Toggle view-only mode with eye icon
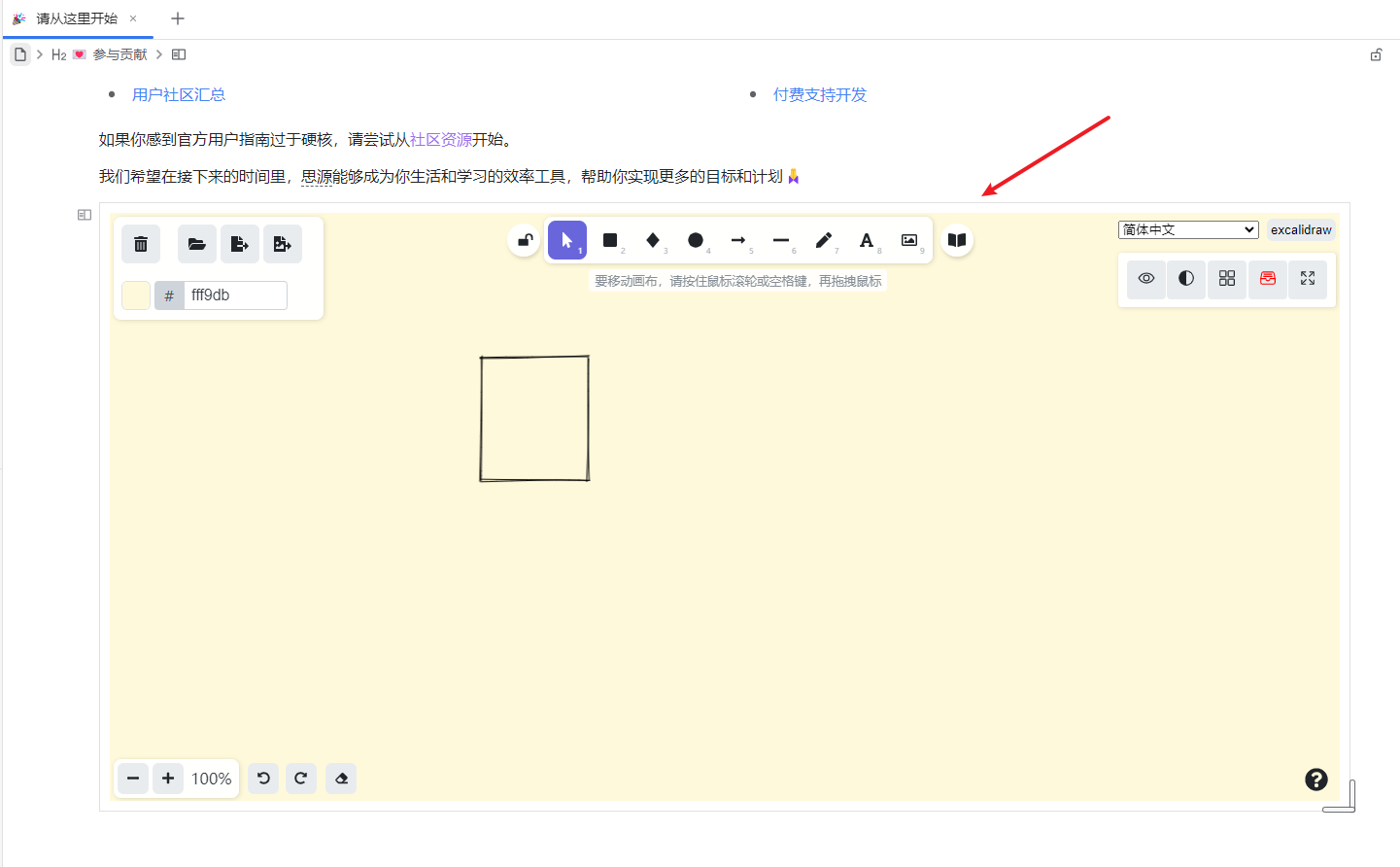 1145,279
